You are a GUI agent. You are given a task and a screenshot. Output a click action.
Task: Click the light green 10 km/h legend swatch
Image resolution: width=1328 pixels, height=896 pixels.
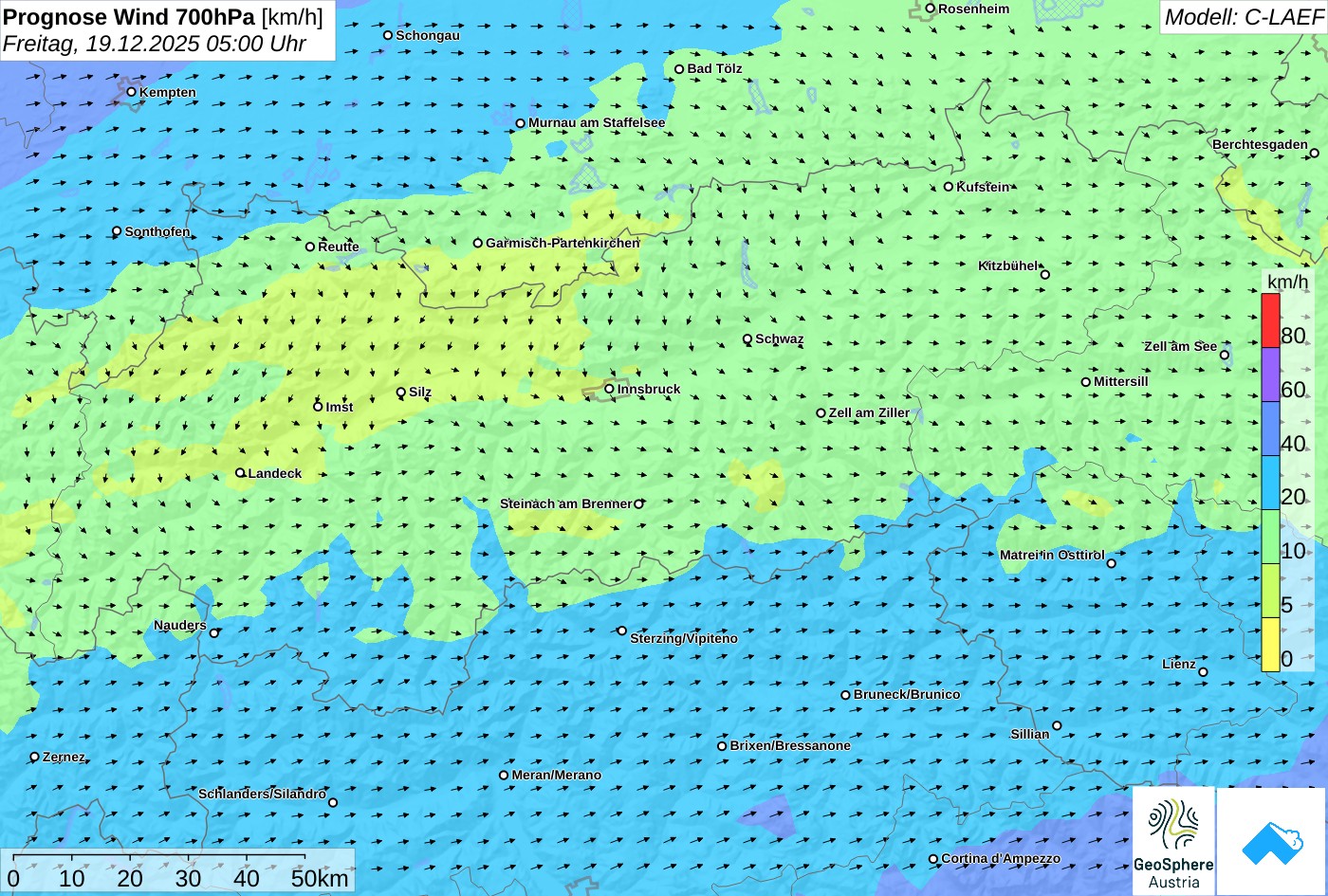[x=1270, y=537]
